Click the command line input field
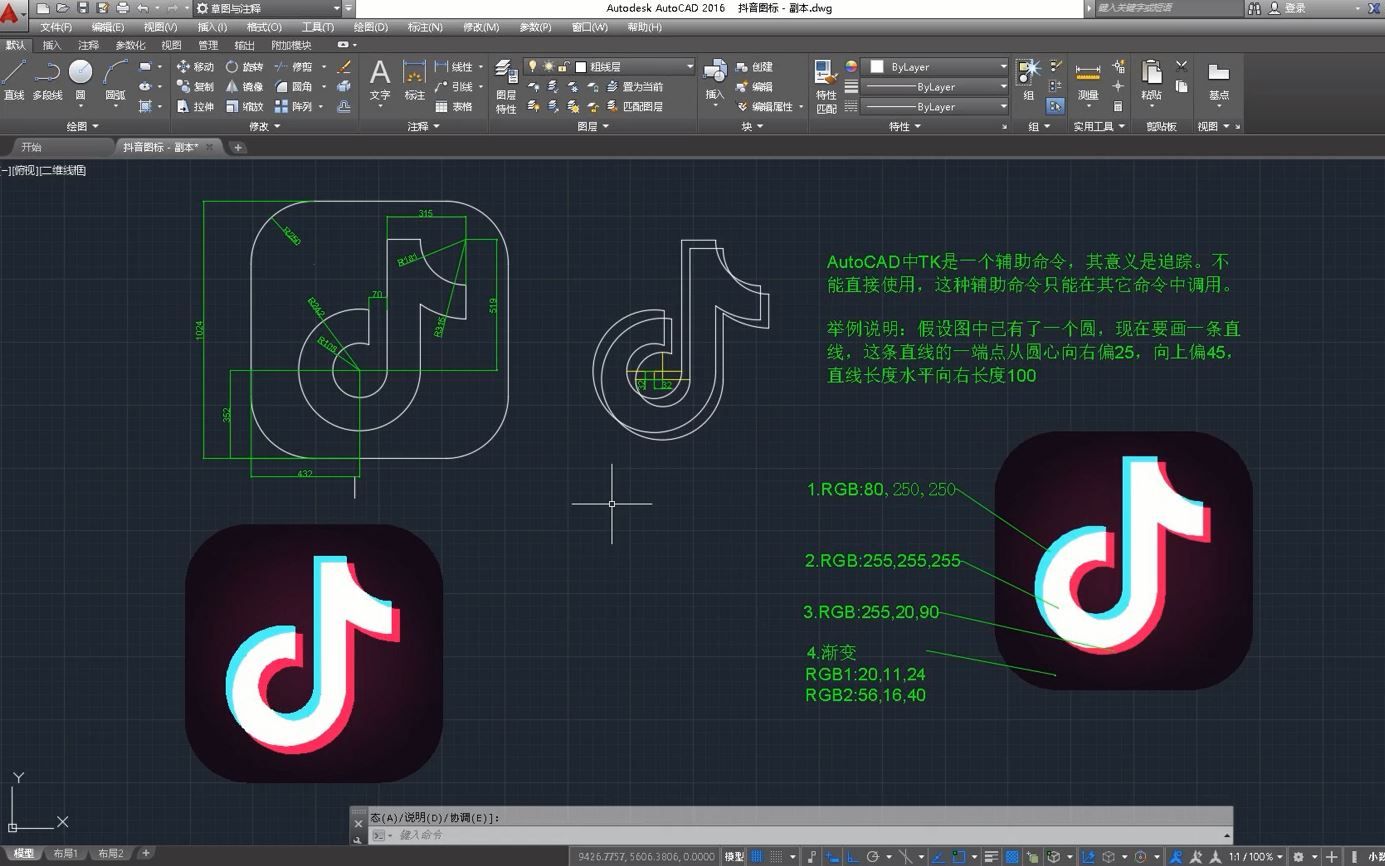This screenshot has height=866, width=1385. [x=800, y=835]
